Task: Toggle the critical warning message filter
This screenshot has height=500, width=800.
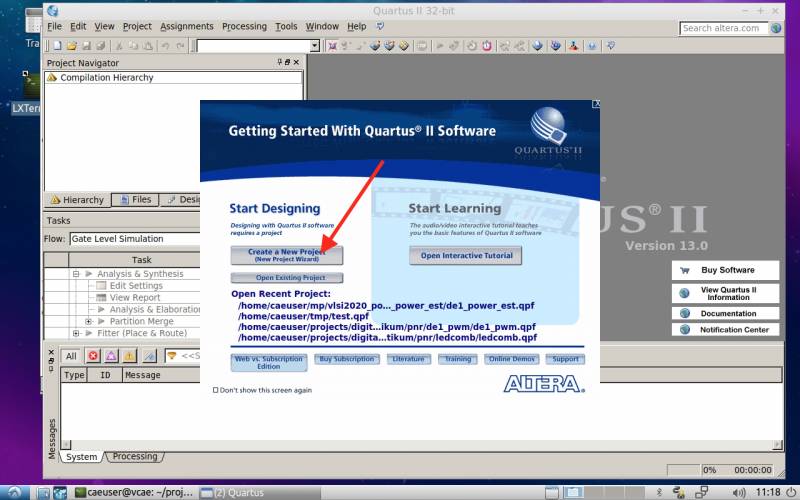Action: pyautogui.click(x=111, y=356)
